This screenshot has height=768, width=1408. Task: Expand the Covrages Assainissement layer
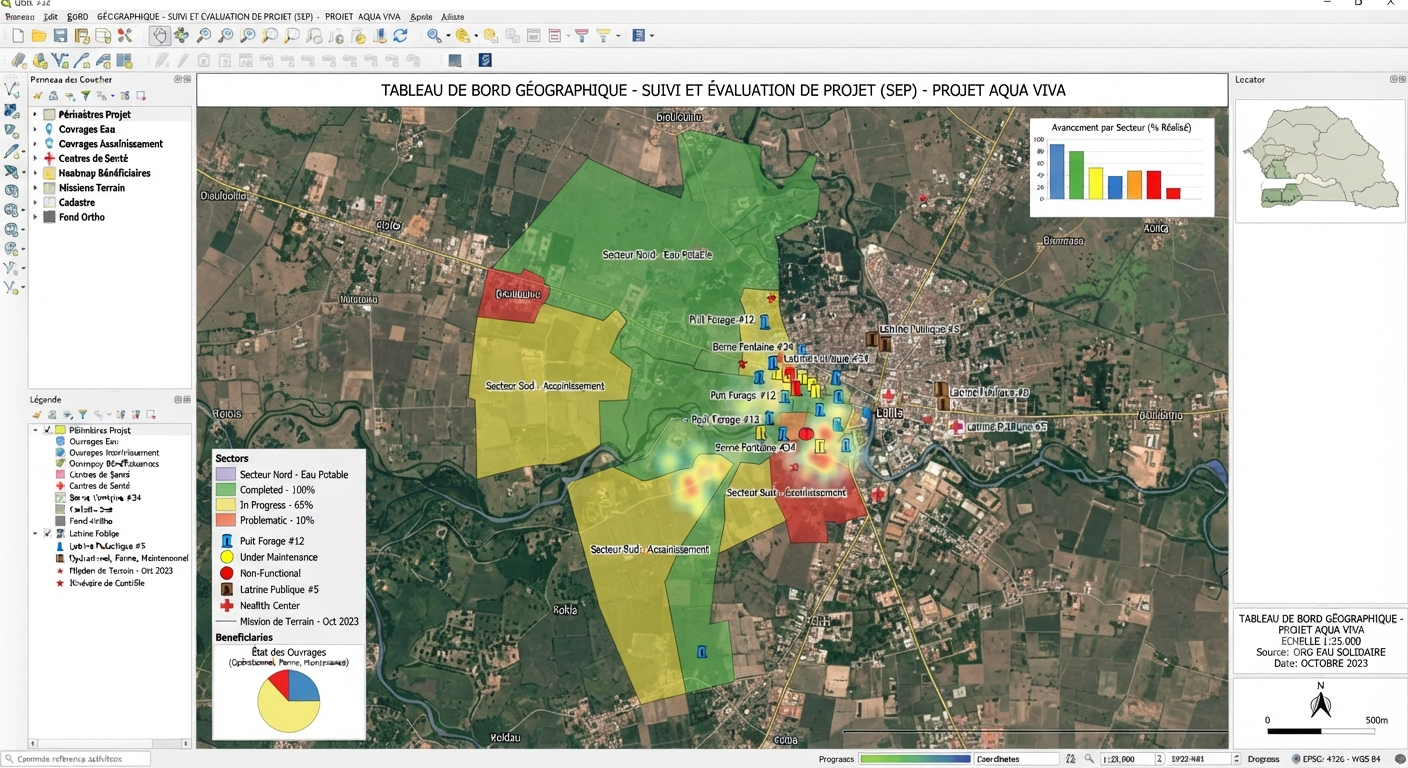(35, 144)
